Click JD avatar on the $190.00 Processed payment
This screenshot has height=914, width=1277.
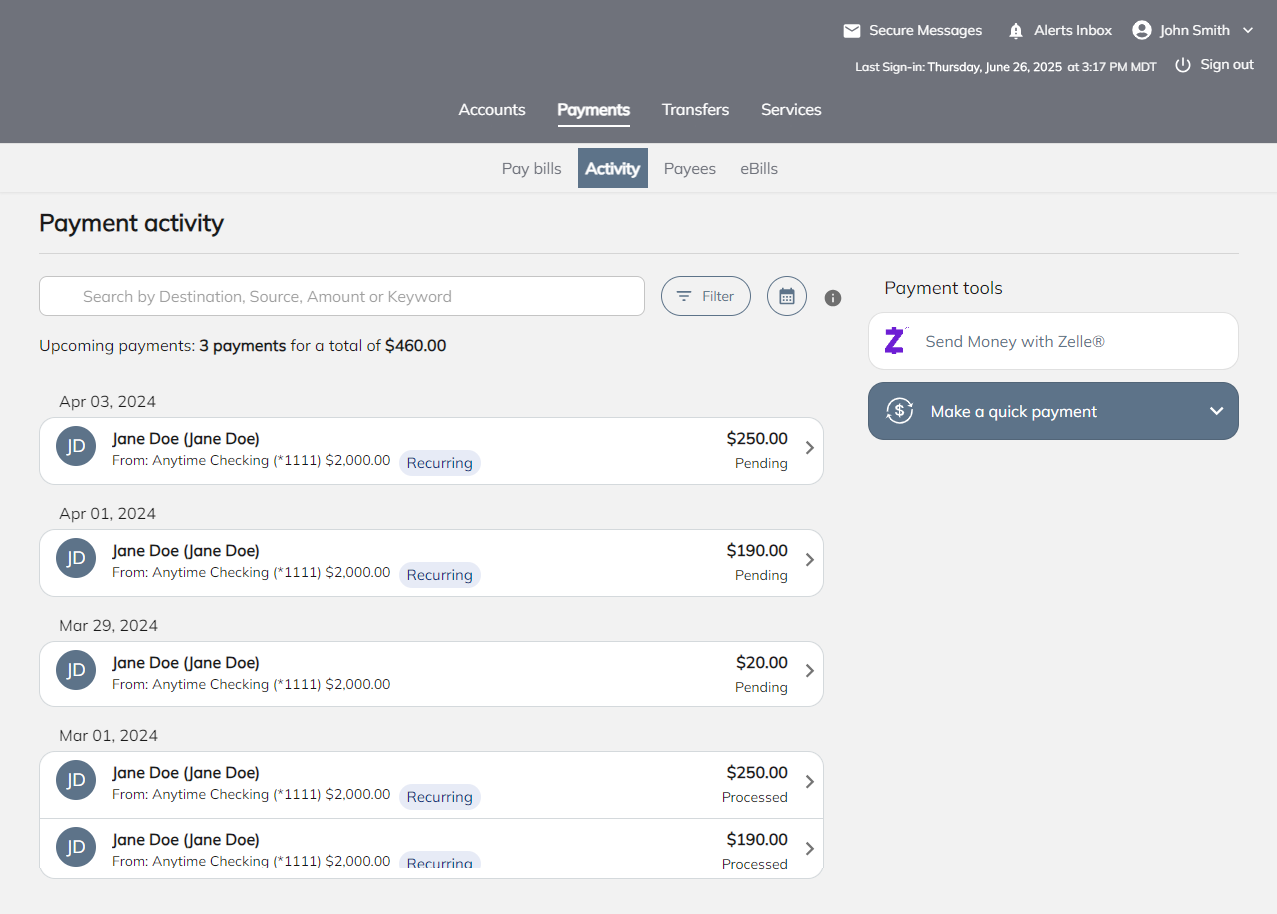coord(76,847)
